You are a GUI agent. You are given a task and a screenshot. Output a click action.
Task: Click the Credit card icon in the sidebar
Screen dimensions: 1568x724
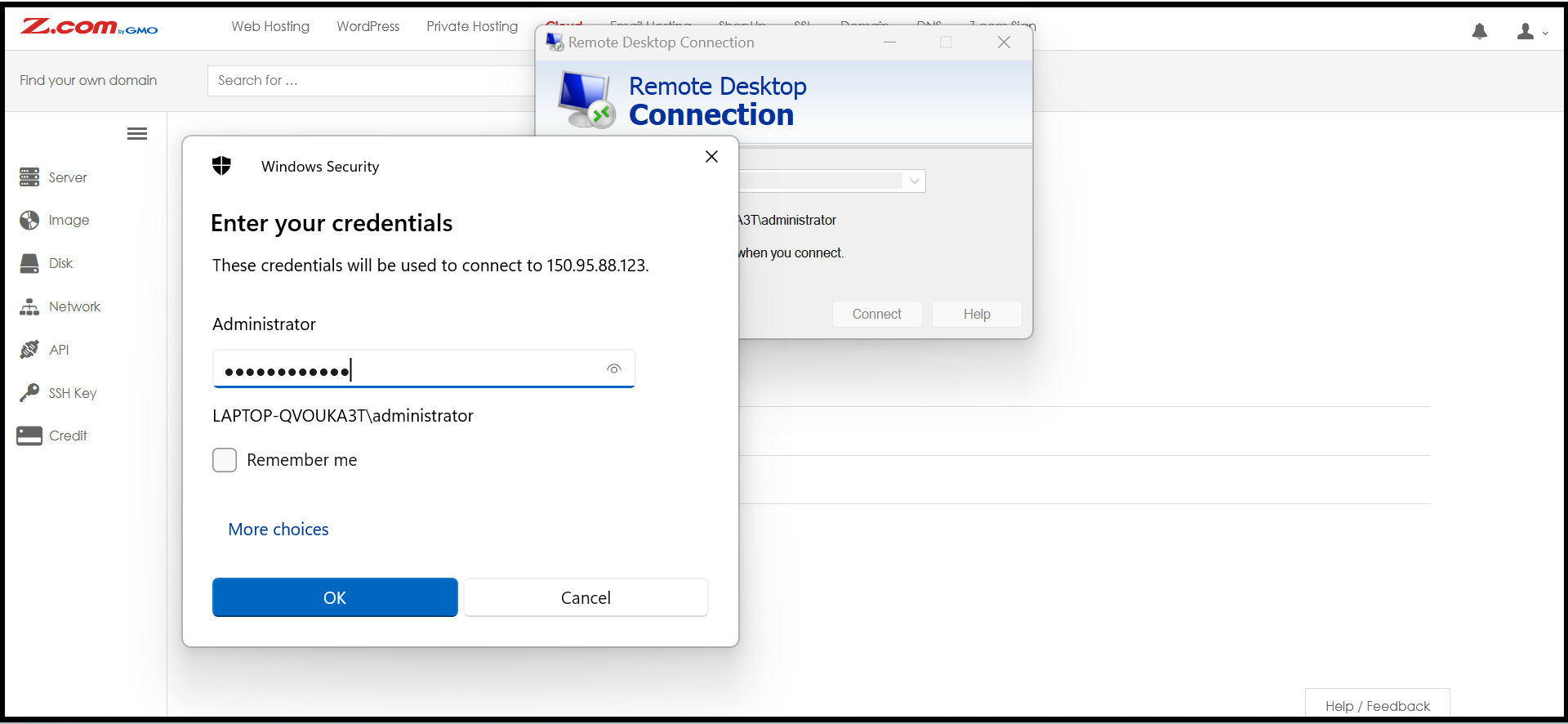click(29, 436)
